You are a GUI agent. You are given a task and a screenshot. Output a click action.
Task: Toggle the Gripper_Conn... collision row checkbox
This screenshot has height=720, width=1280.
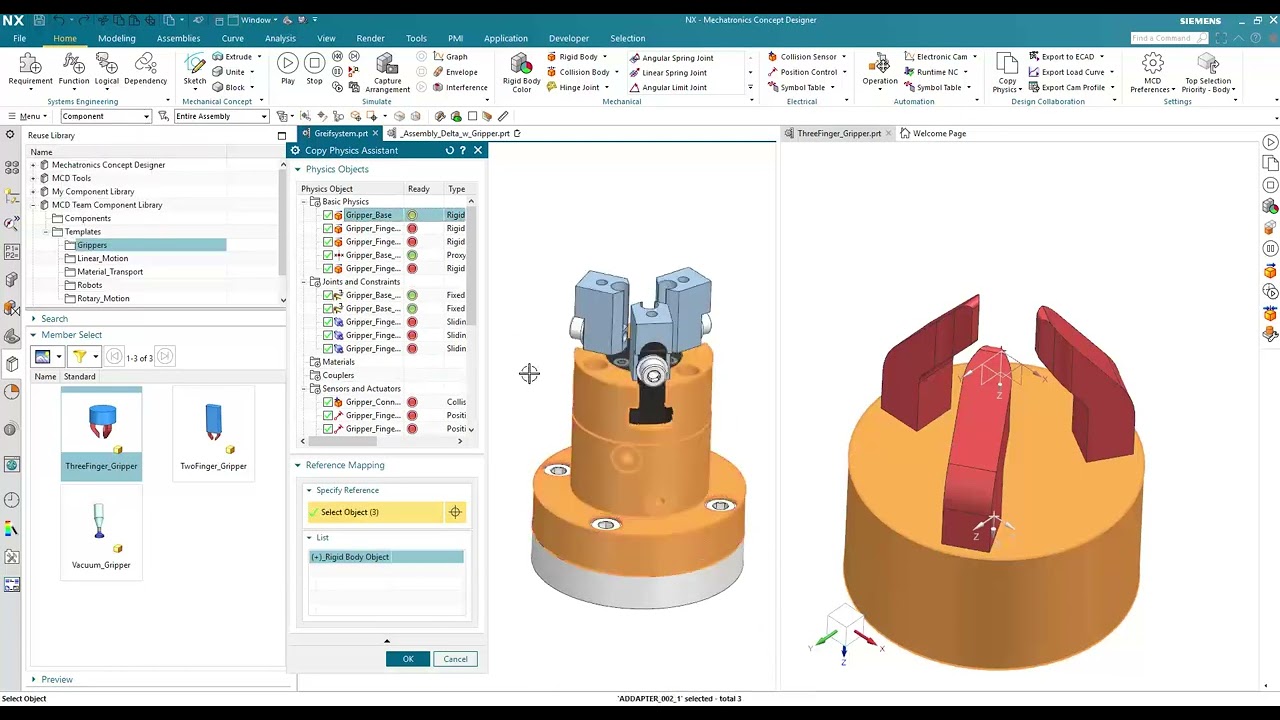click(x=328, y=402)
